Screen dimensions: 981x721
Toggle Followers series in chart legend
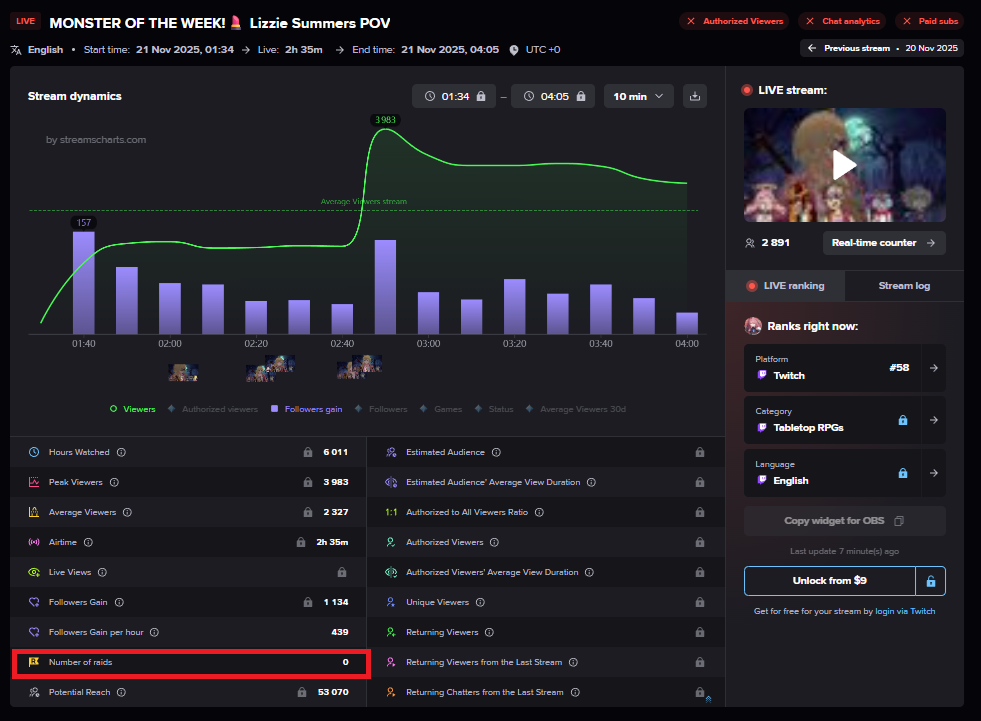(x=381, y=409)
